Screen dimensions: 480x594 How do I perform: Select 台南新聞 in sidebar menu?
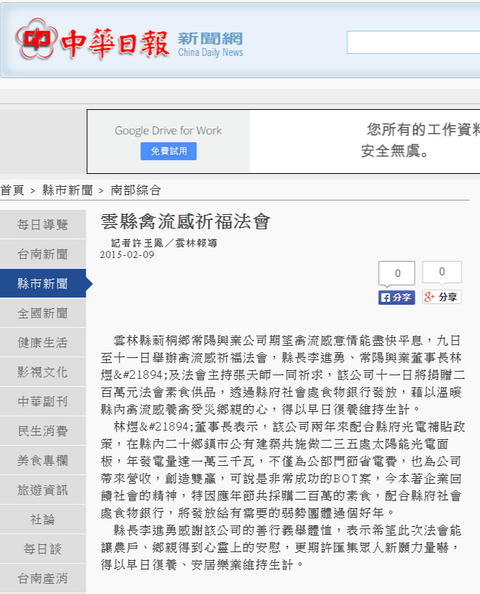pyautogui.click(x=43, y=254)
